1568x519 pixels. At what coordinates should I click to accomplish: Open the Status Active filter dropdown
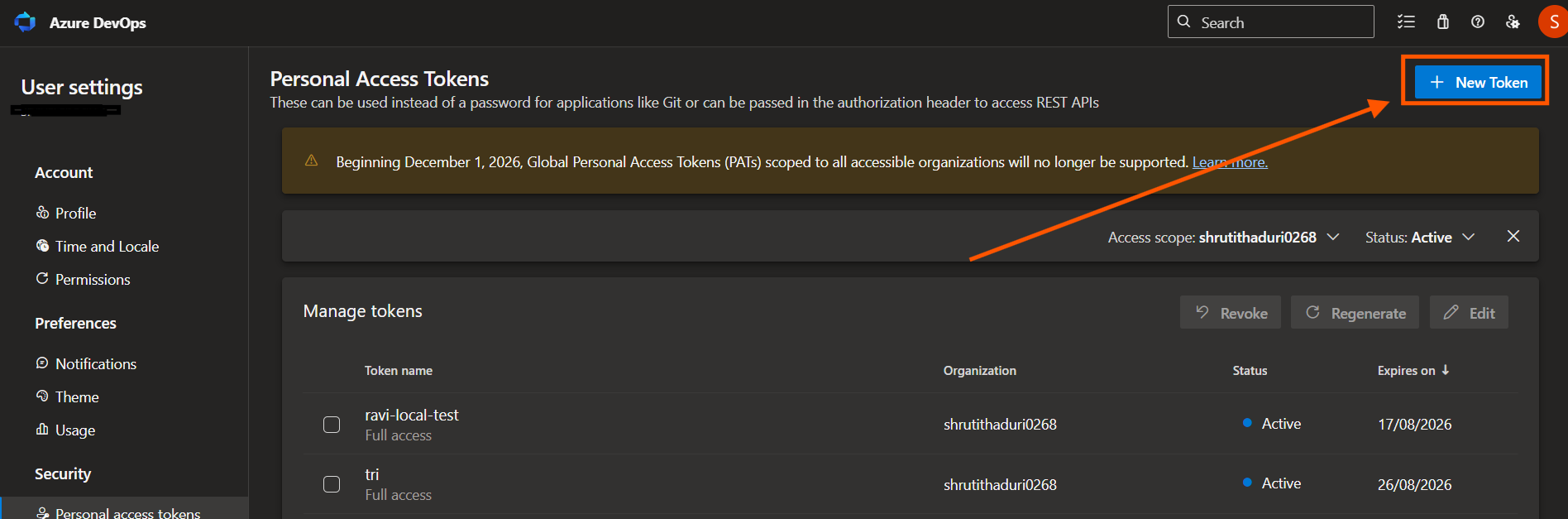click(x=1420, y=237)
